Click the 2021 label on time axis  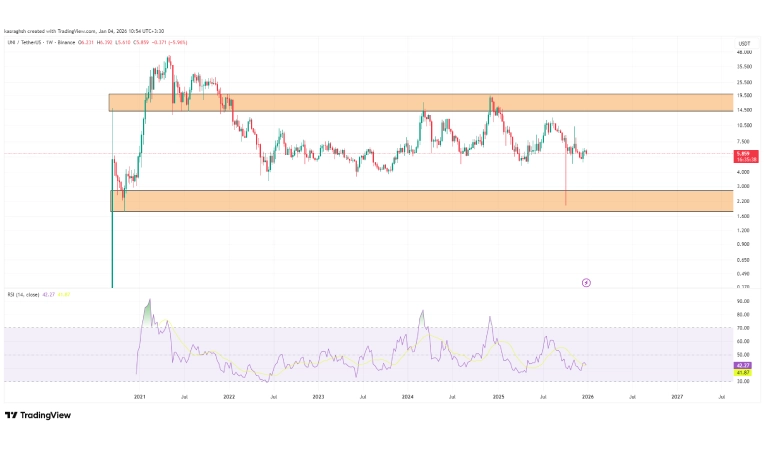(x=140, y=397)
